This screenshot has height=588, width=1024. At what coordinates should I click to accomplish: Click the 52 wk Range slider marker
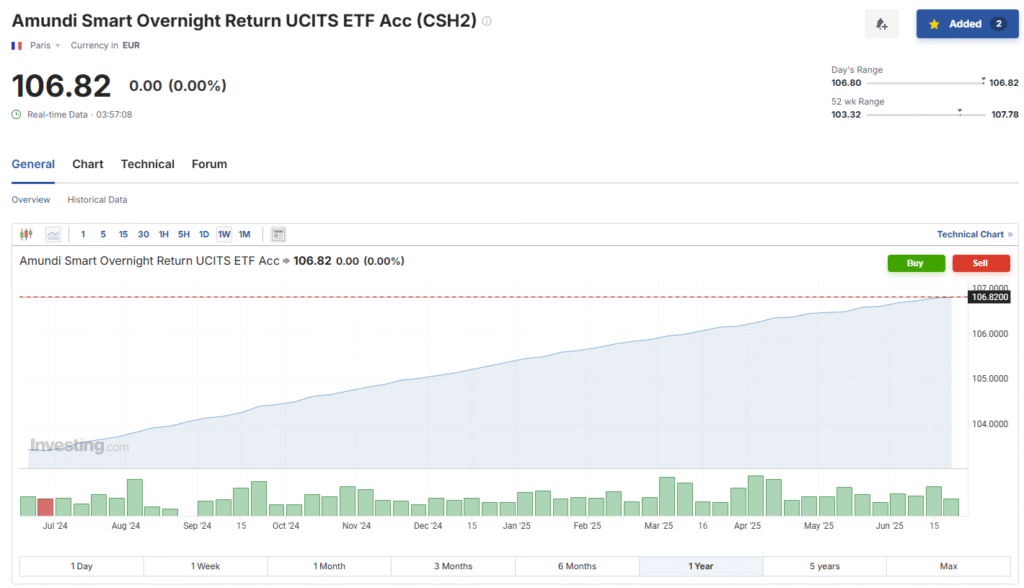click(x=959, y=111)
